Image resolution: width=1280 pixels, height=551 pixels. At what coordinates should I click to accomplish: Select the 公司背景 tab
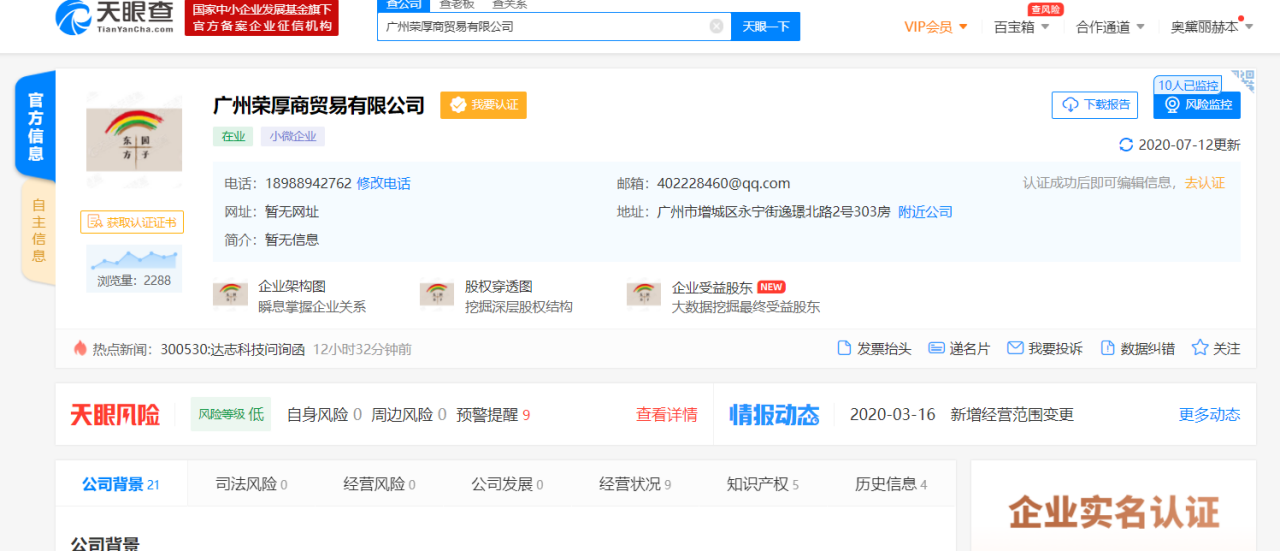120,484
